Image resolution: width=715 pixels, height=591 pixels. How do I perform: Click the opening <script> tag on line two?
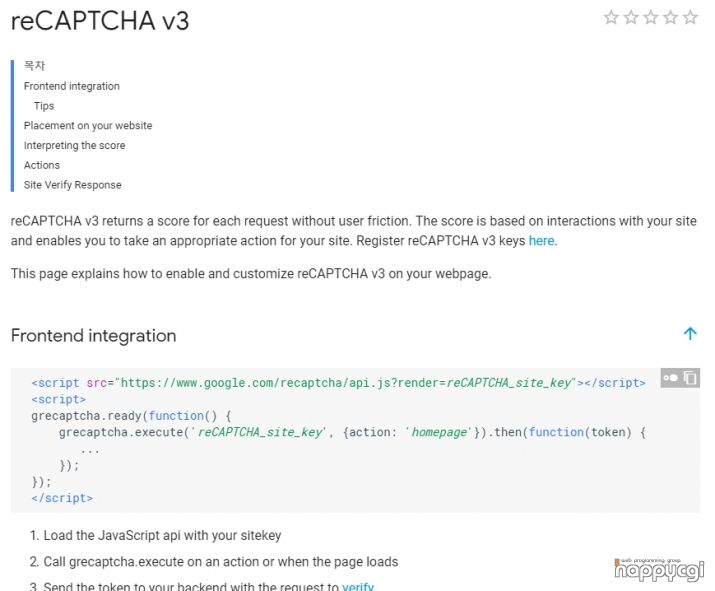pyautogui.click(x=58, y=399)
